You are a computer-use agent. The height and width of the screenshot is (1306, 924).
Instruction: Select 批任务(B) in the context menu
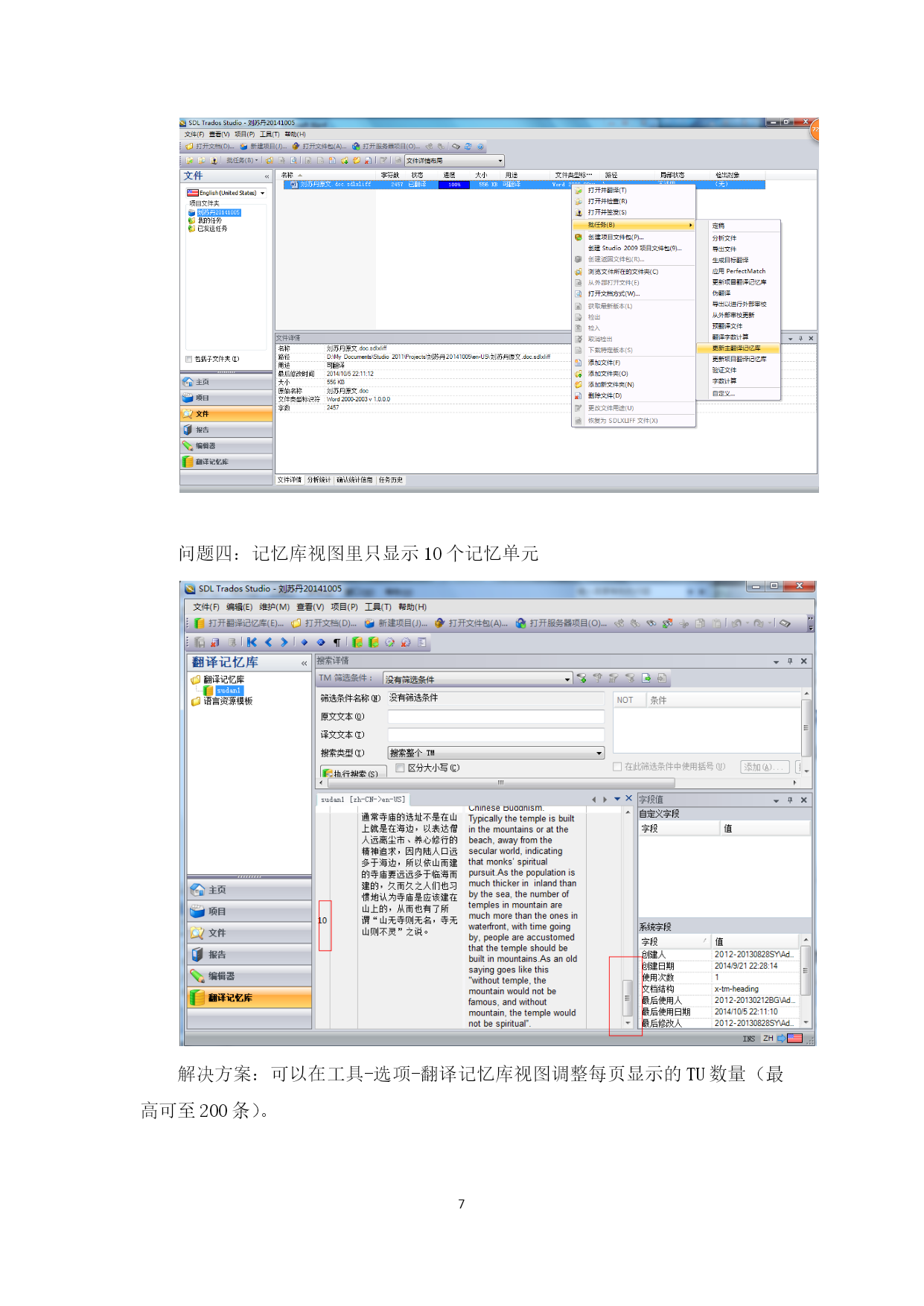(634, 225)
